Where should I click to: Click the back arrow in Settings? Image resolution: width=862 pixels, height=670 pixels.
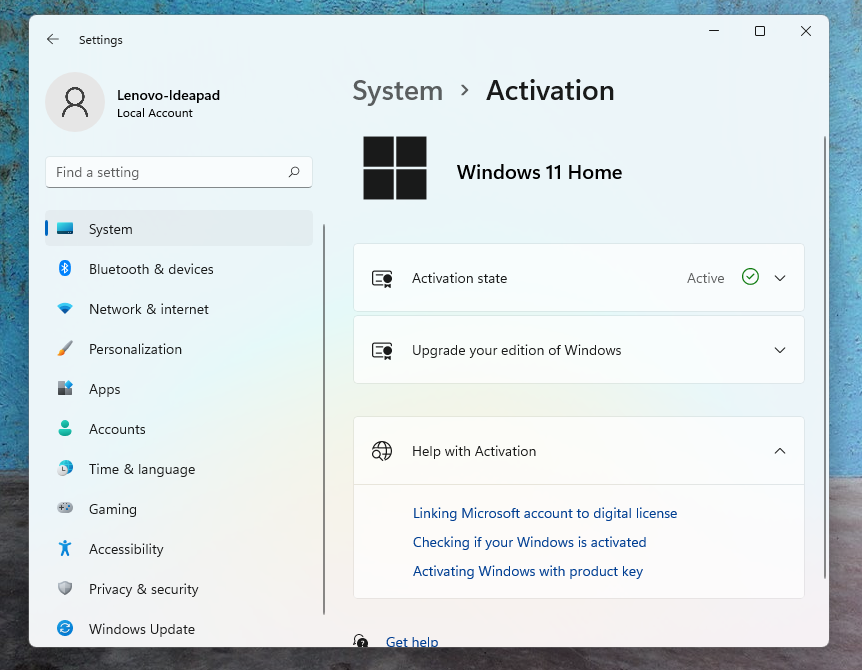click(x=53, y=39)
